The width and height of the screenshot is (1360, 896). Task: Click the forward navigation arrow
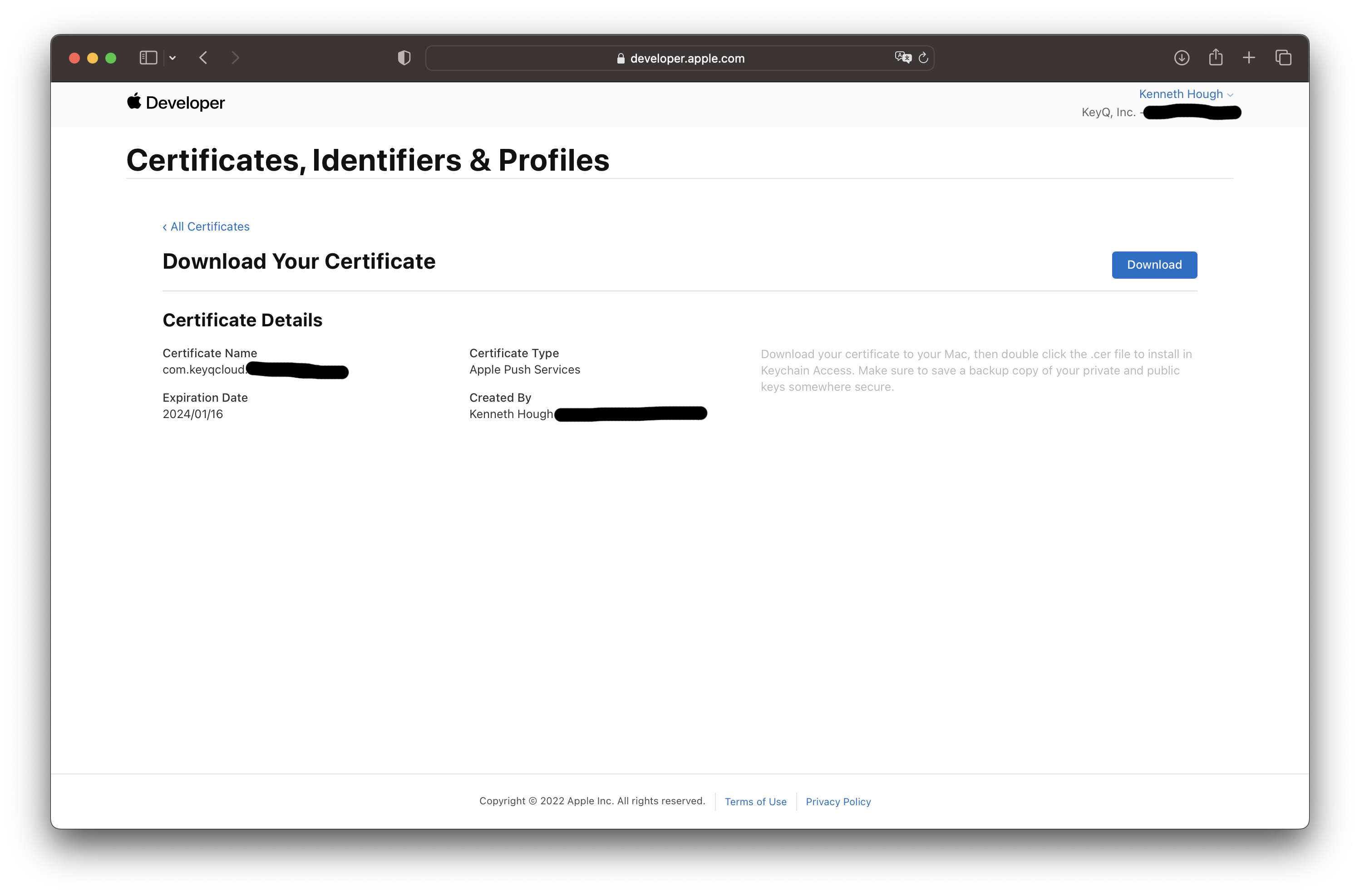235,58
